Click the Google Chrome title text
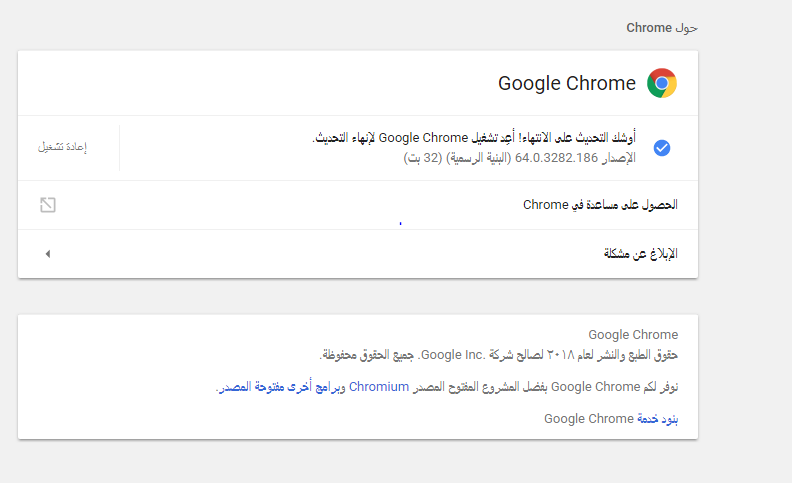This screenshot has height=483, width=792. [567, 83]
